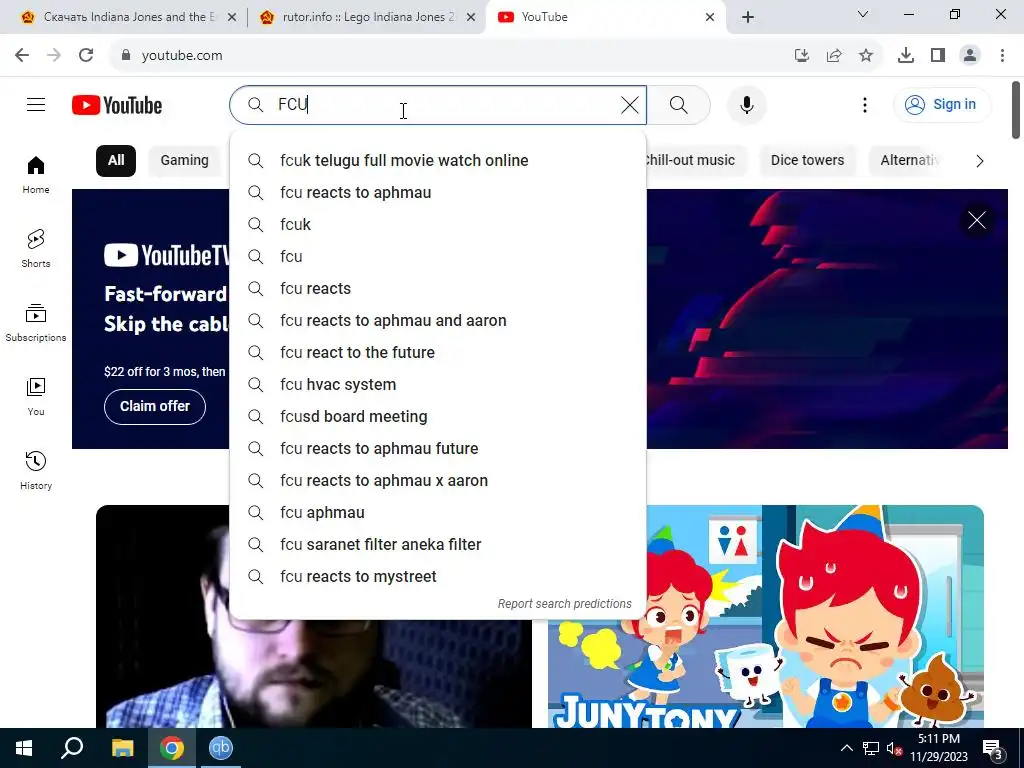Reload the page
The height and width of the screenshot is (768, 1024).
(86, 55)
